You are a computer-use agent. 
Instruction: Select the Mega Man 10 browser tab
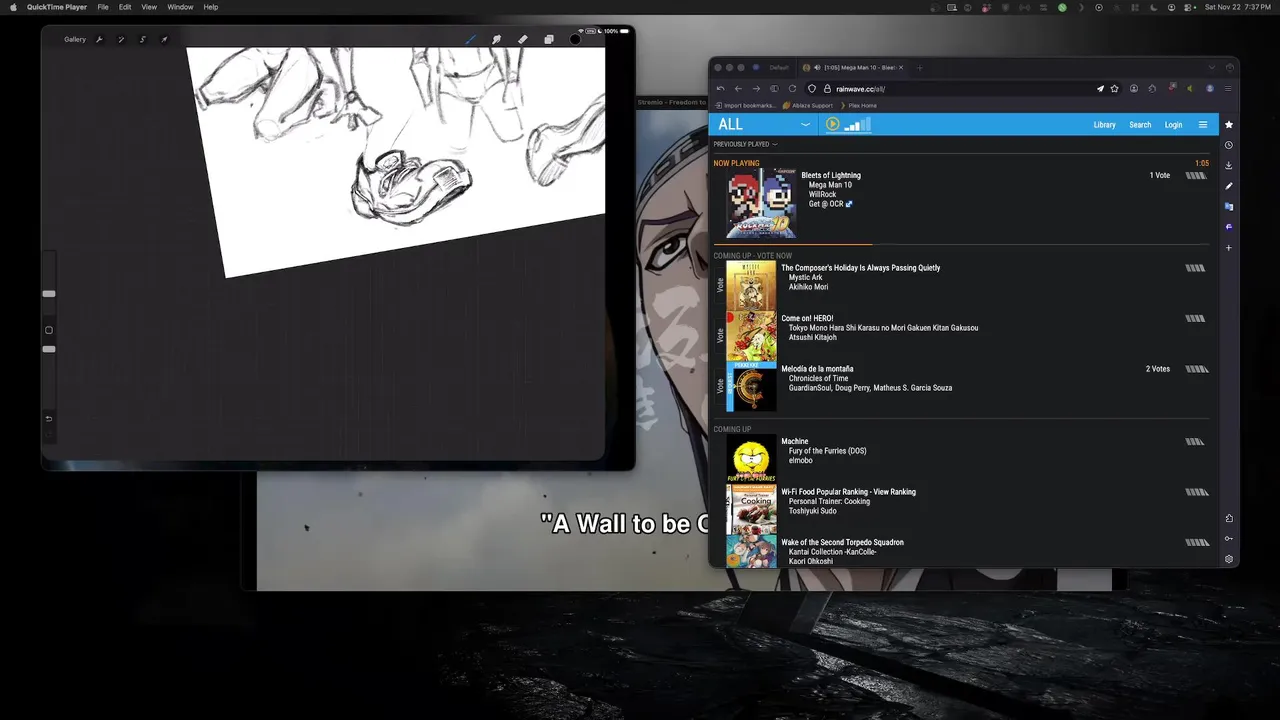click(x=852, y=68)
